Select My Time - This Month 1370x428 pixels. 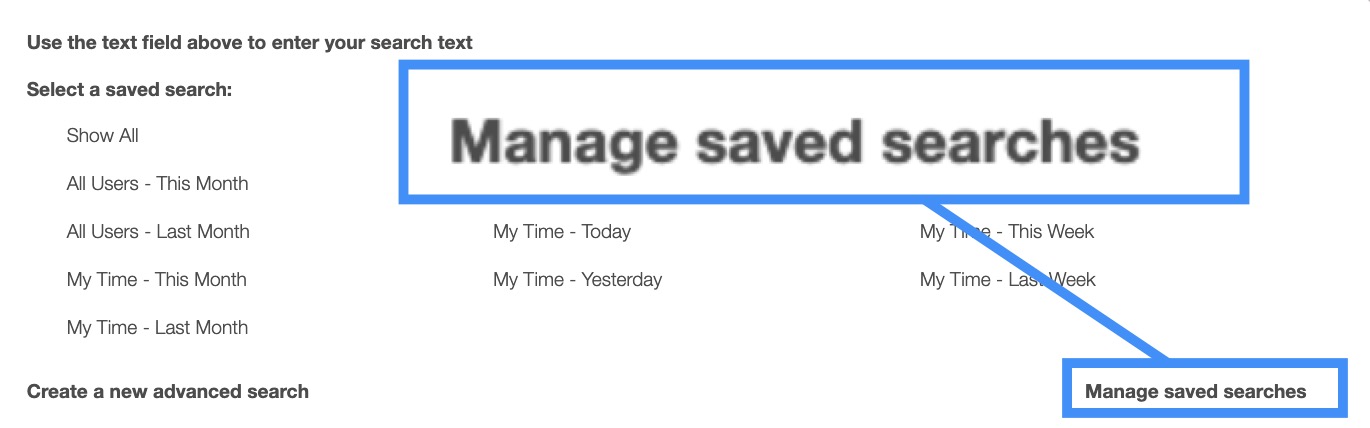tap(156, 280)
